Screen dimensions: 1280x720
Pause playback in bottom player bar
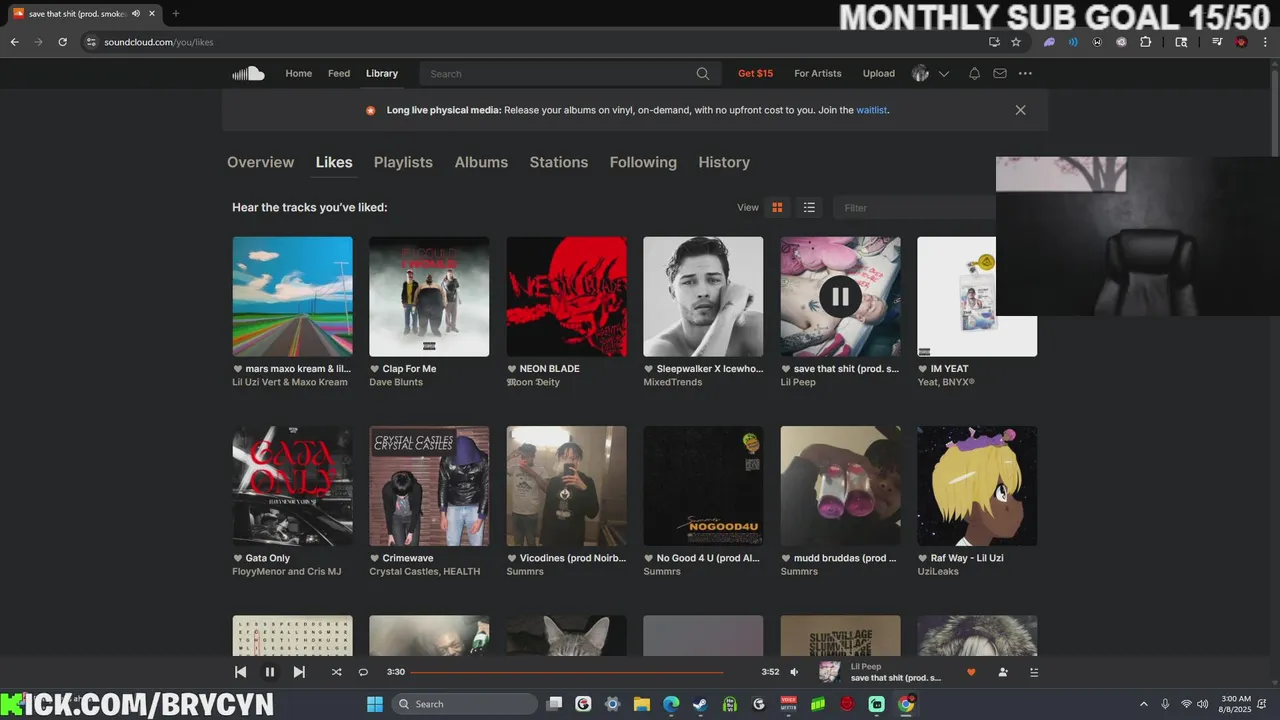[269, 672]
